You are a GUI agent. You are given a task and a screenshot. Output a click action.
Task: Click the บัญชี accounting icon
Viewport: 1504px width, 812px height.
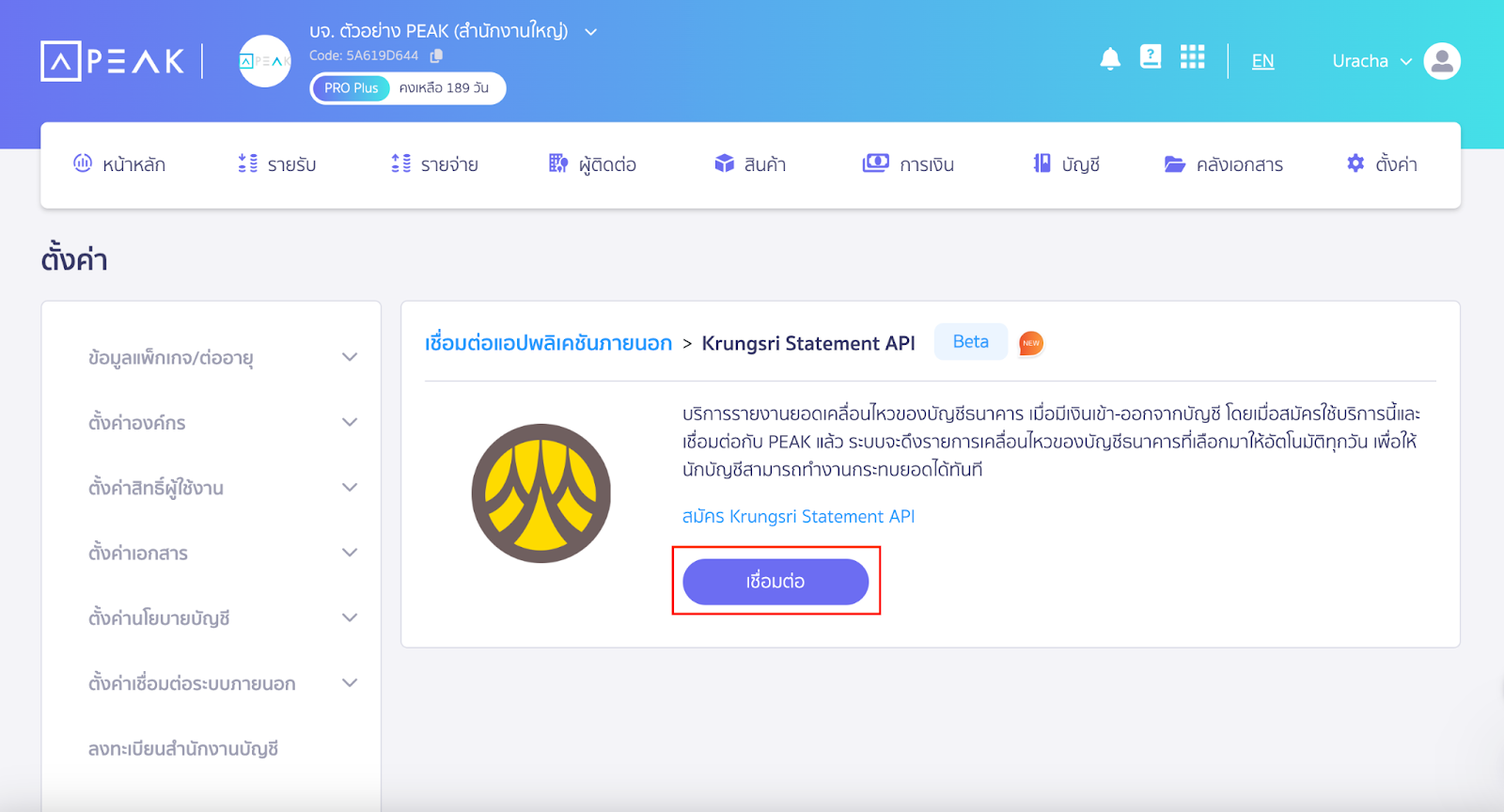1042,164
